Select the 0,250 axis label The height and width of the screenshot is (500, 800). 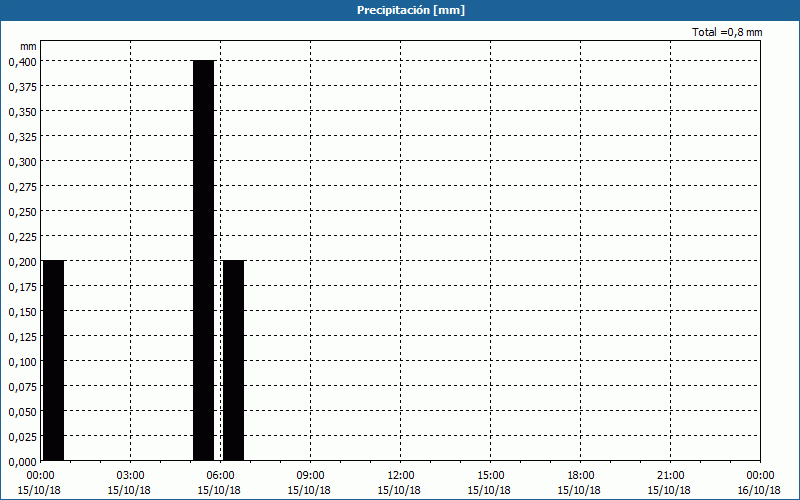[23, 212]
